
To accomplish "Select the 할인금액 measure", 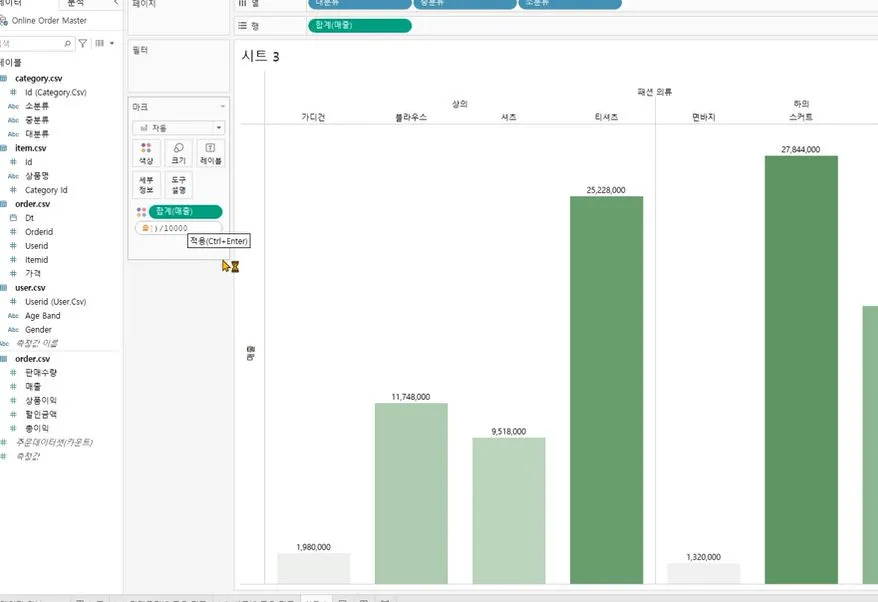I will [40, 414].
